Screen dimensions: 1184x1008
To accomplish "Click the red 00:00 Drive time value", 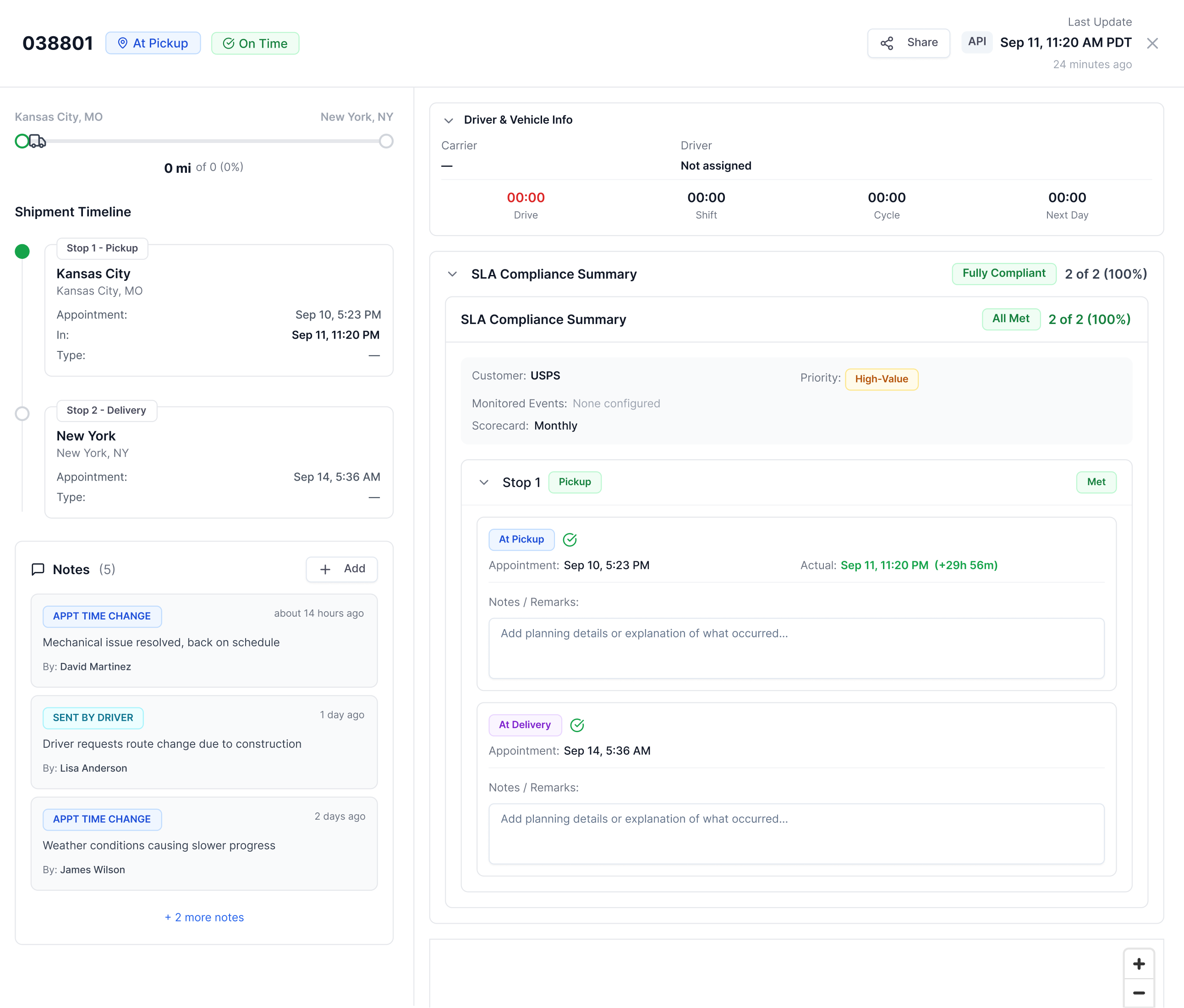I will click(x=525, y=198).
